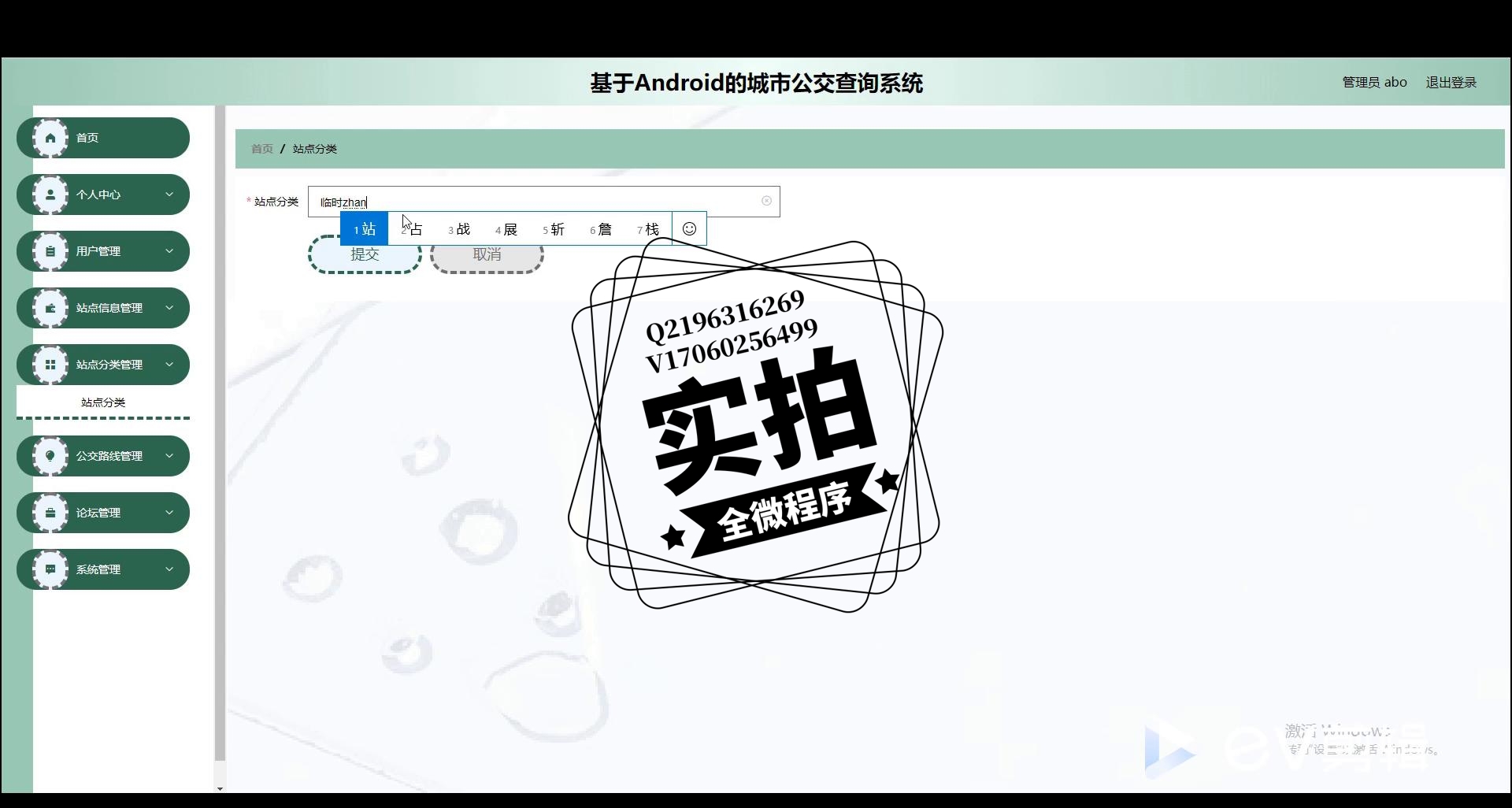Click the page title 基于Android的城市公交查询系统
Screen dimensions: 1512x808
click(x=756, y=83)
